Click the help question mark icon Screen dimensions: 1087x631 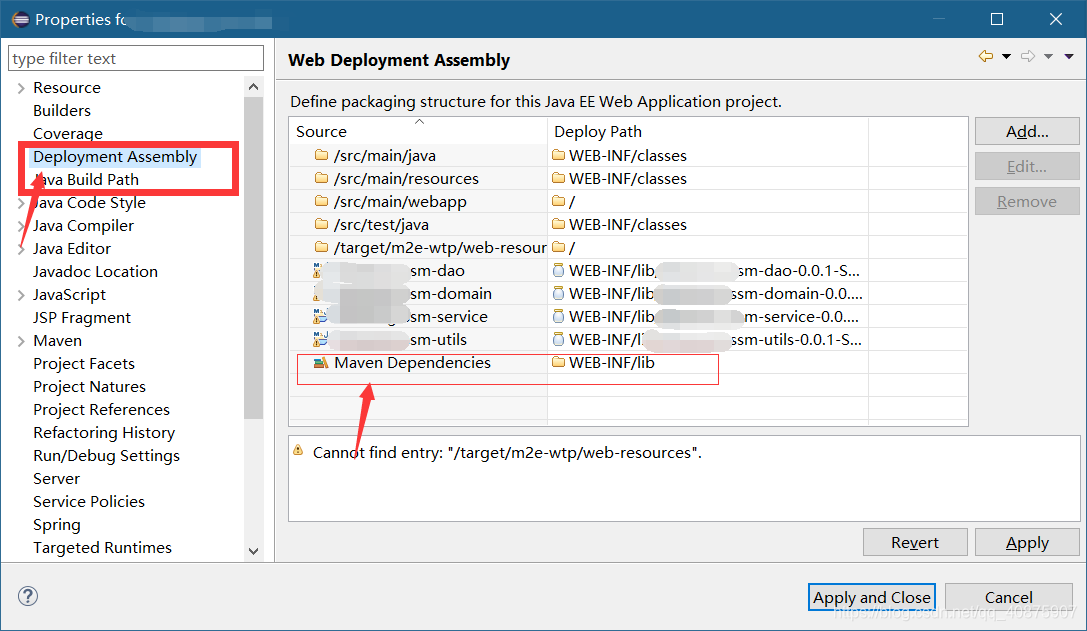click(x=28, y=596)
